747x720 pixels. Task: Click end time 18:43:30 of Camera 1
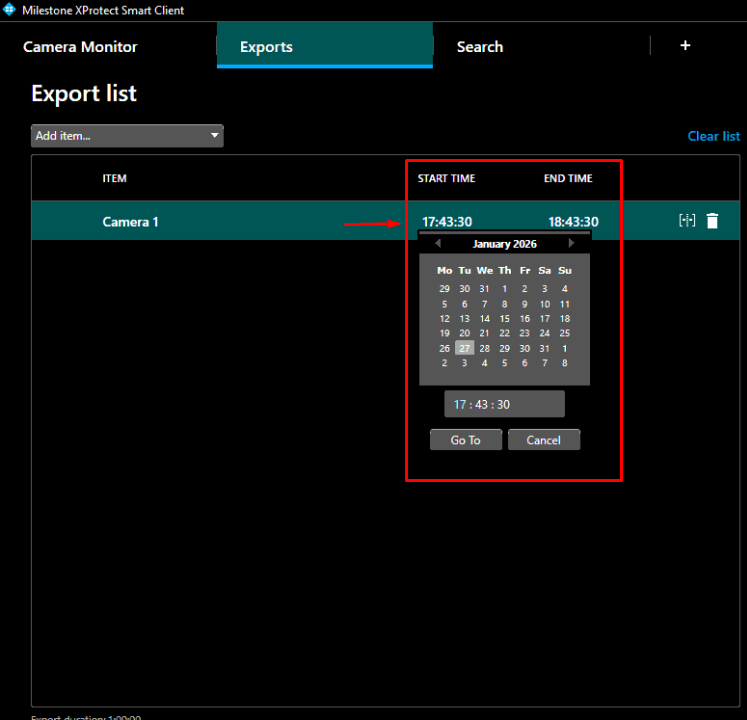pyautogui.click(x=573, y=222)
